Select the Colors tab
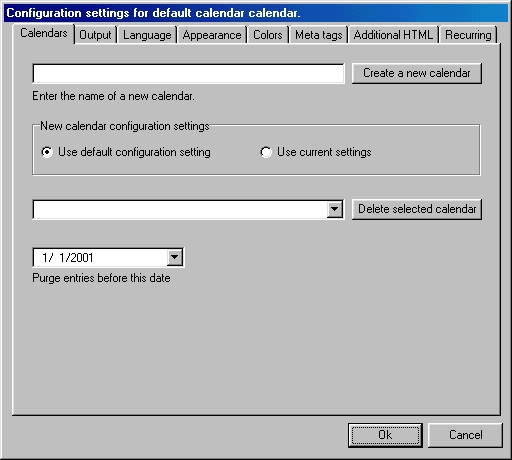 268,35
